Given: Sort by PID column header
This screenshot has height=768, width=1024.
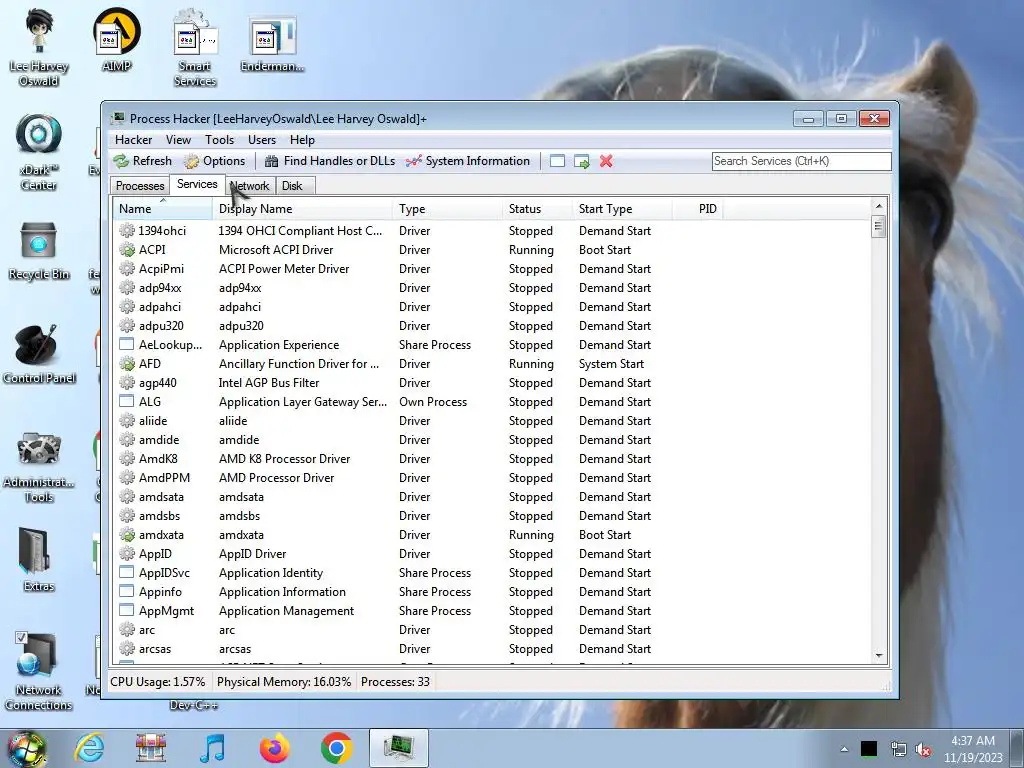Looking at the screenshot, I should point(697,209).
